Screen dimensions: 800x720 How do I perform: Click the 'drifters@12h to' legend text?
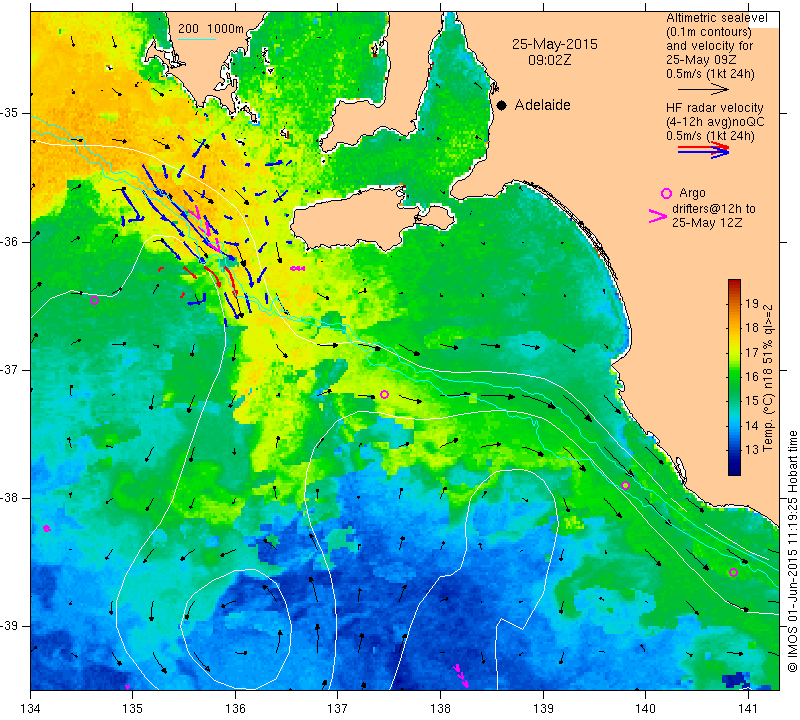(714, 209)
